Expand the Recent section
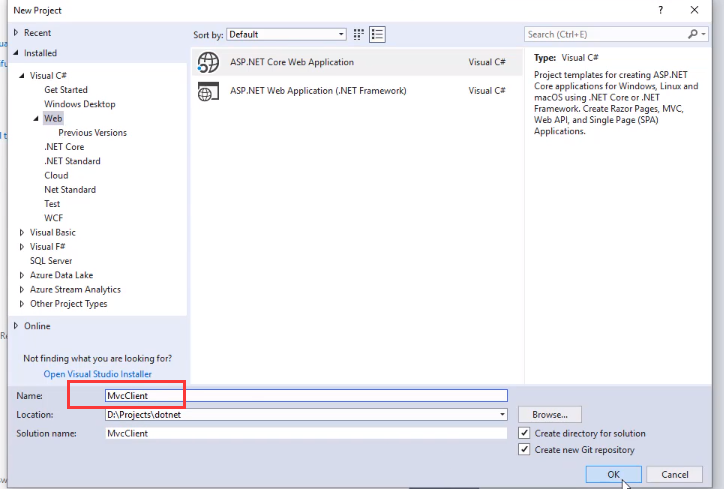The image size is (724, 489). (x=16, y=33)
